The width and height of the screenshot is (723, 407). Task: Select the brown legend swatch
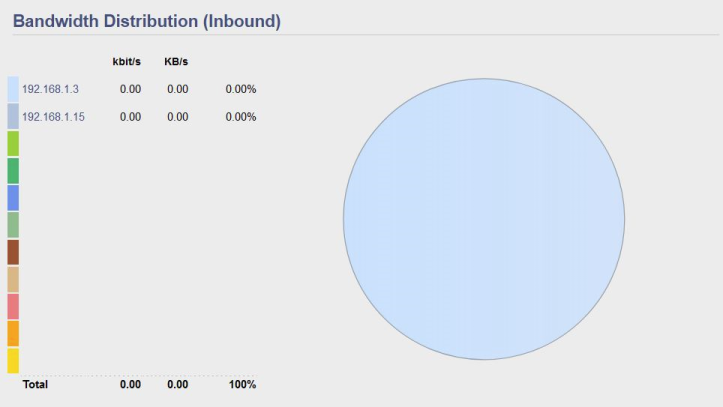click(13, 252)
